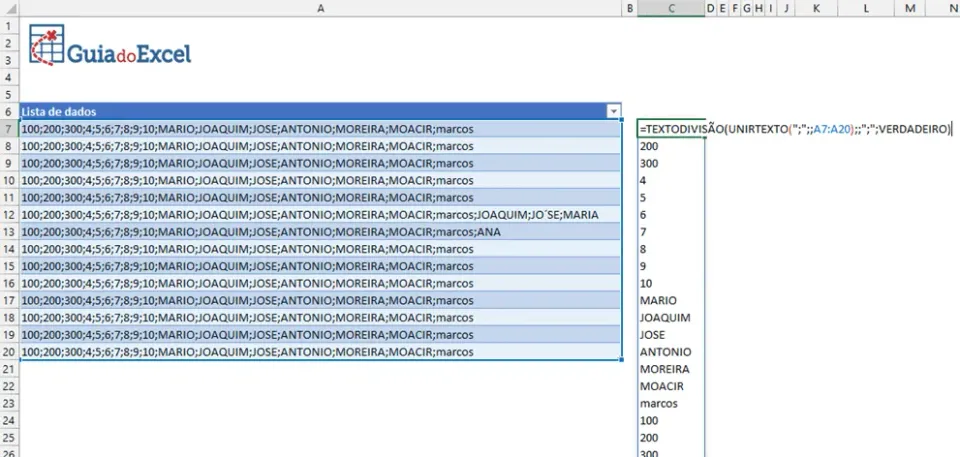
Task: Select row 1 header
Action: (x=9, y=26)
